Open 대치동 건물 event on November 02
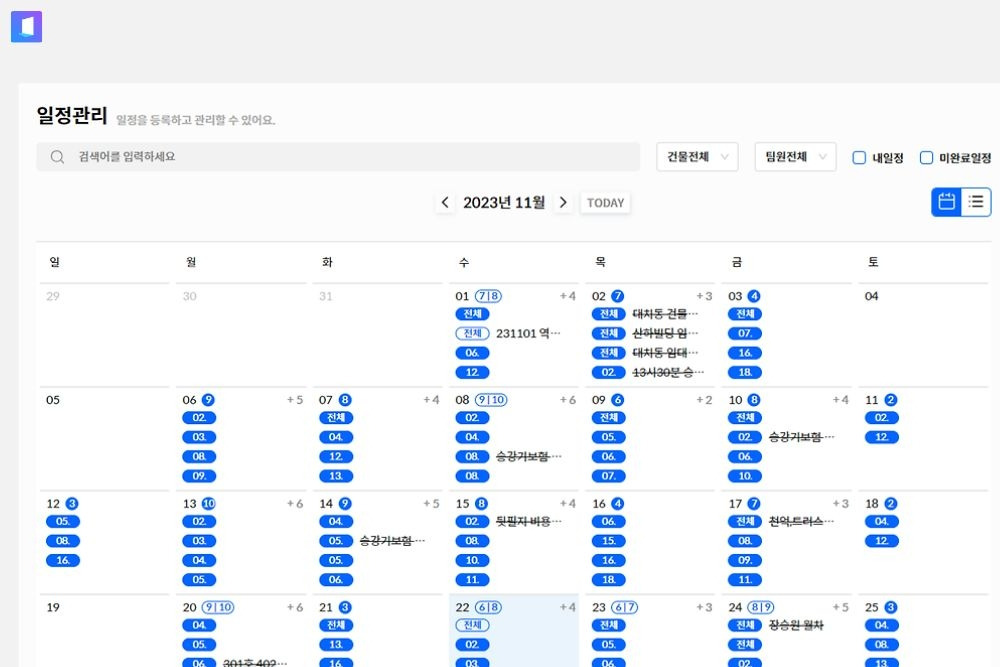1000x667 pixels. pyautogui.click(x=665, y=314)
